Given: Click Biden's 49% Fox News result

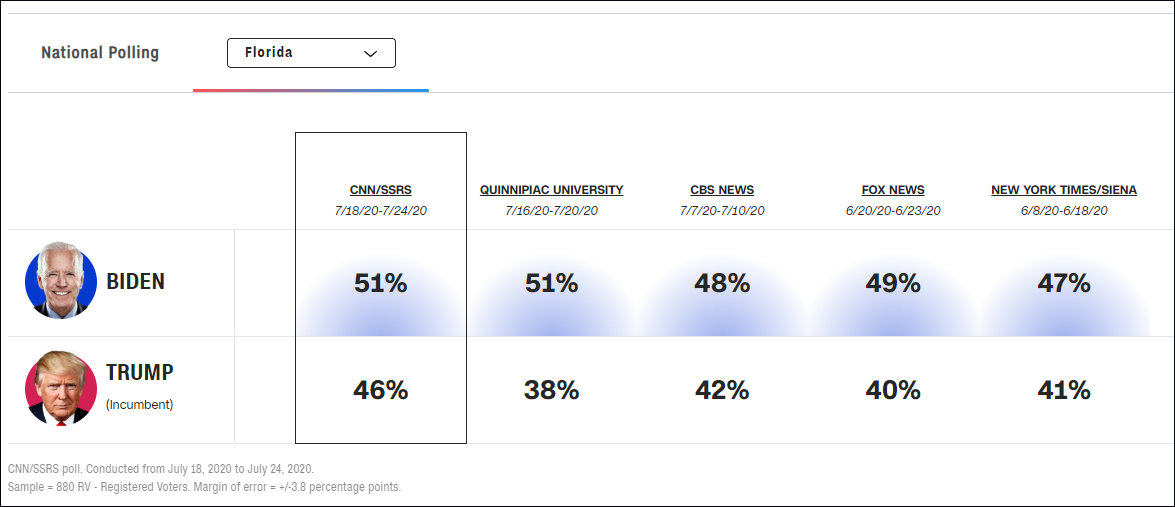Looking at the screenshot, I should (893, 284).
